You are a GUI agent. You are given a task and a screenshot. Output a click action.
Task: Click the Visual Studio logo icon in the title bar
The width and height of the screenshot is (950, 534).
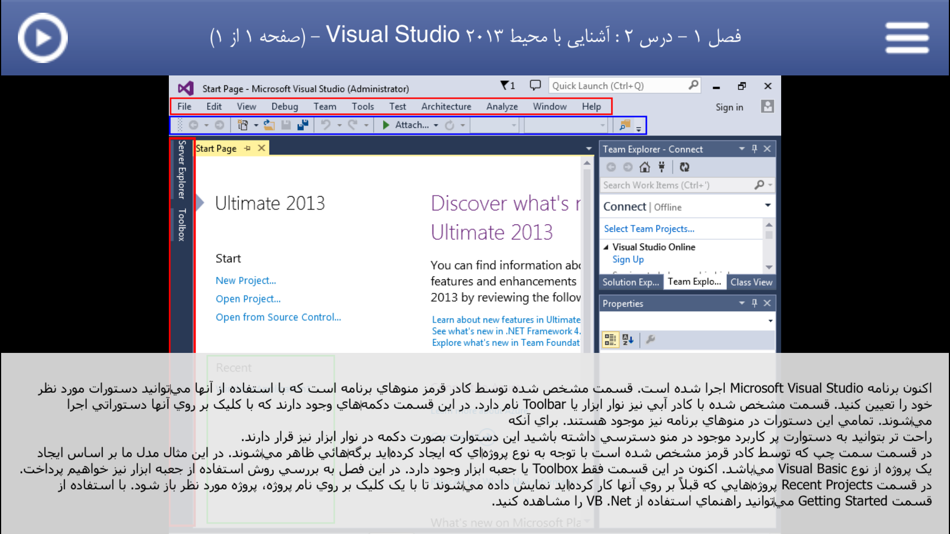[186, 88]
